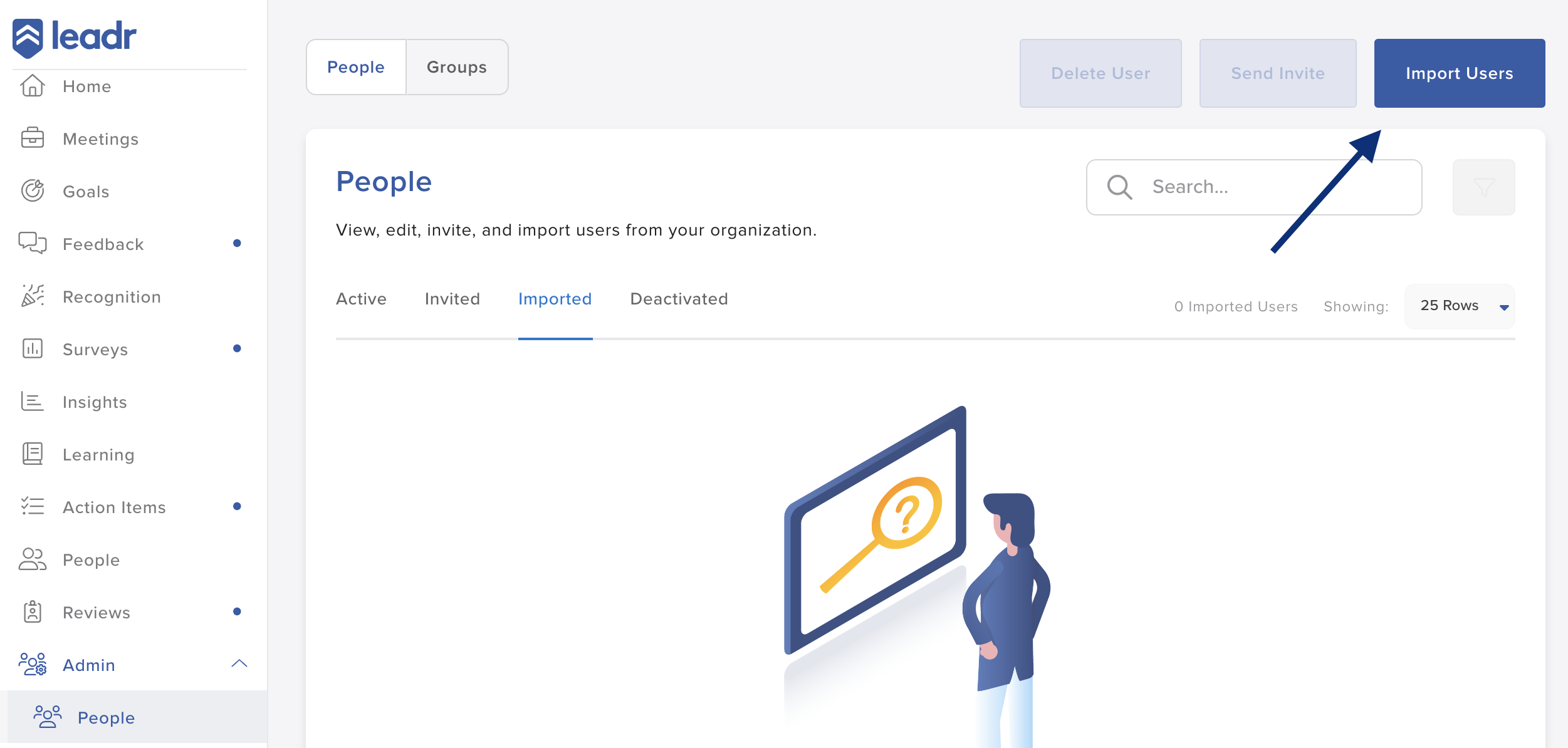Open Surveys from the sidebar
The image size is (1568, 748).
95,349
